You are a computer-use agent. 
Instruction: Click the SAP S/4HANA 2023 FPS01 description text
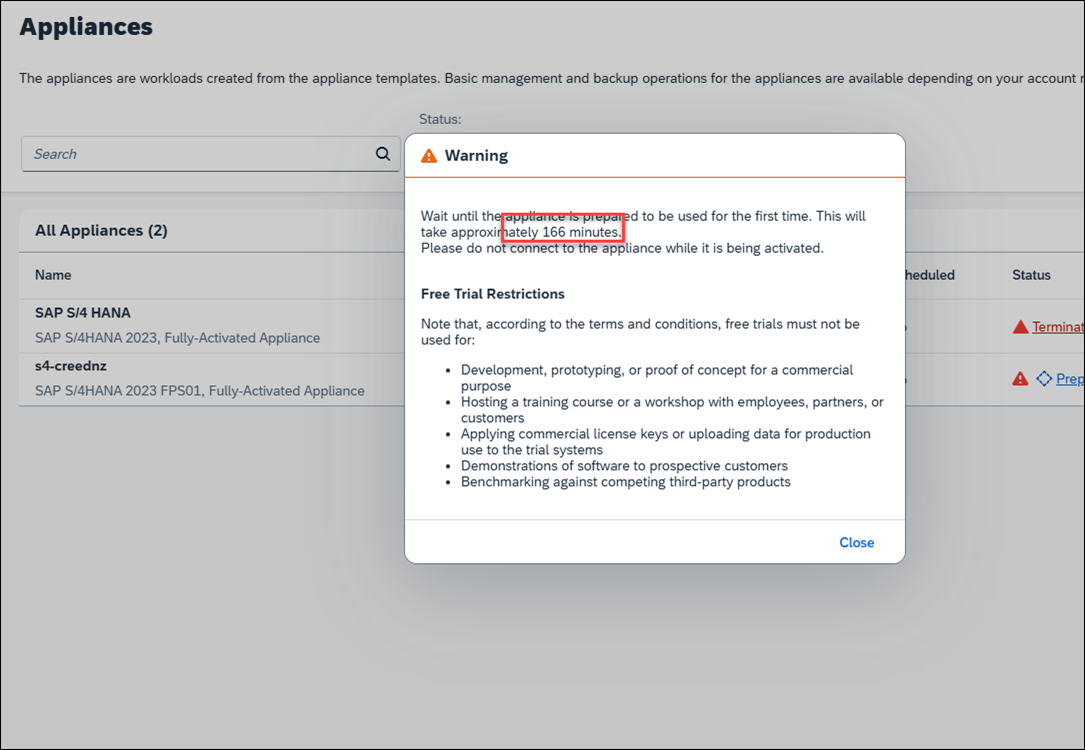[x=200, y=391]
